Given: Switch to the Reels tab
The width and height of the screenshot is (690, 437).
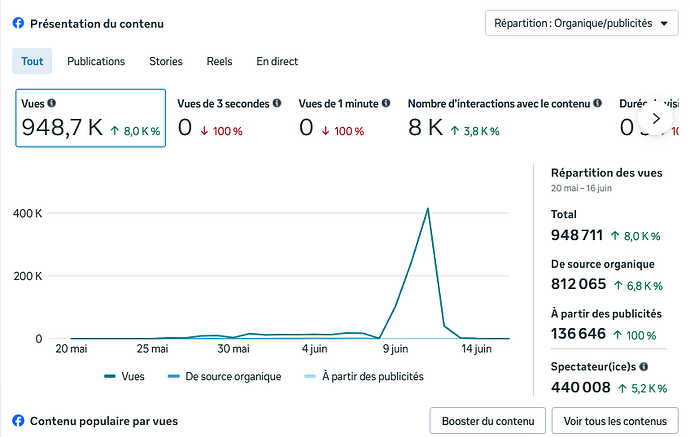Looking at the screenshot, I should pyautogui.click(x=219, y=61).
